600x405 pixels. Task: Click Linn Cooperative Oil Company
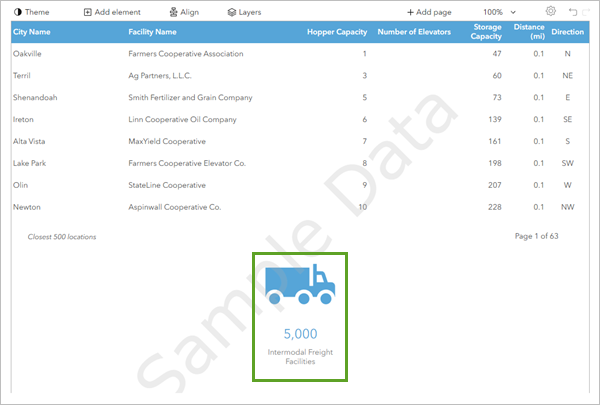(x=182, y=119)
